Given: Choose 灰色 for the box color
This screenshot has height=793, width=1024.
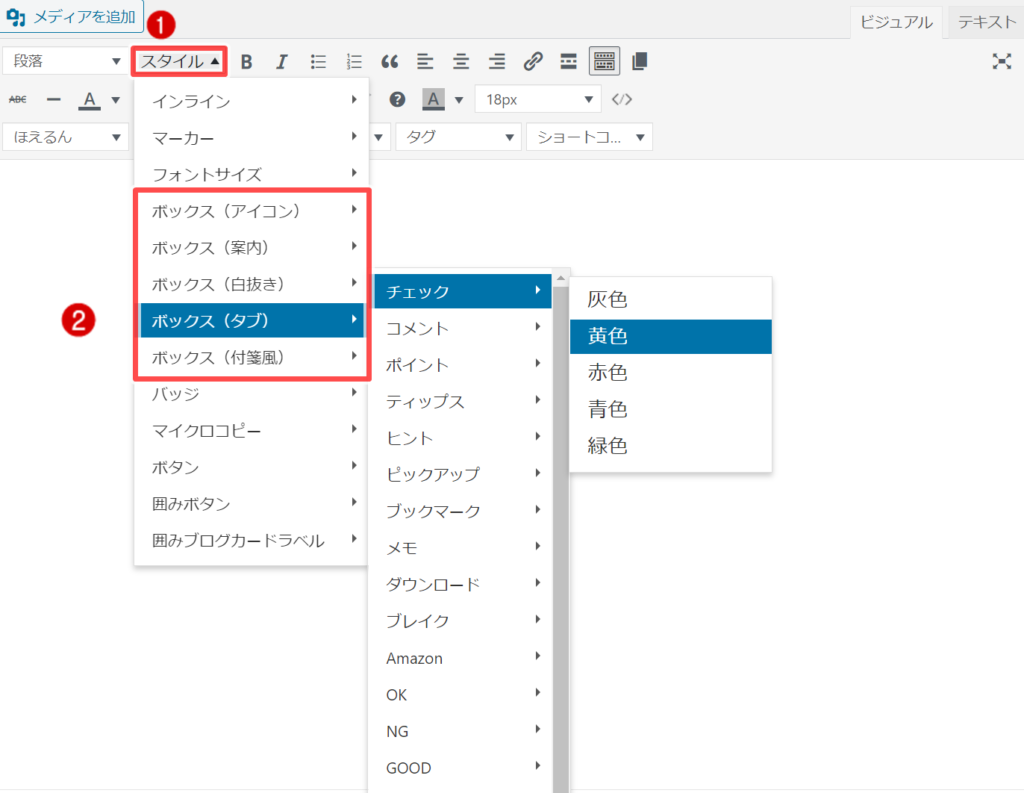Looking at the screenshot, I should click(x=671, y=299).
